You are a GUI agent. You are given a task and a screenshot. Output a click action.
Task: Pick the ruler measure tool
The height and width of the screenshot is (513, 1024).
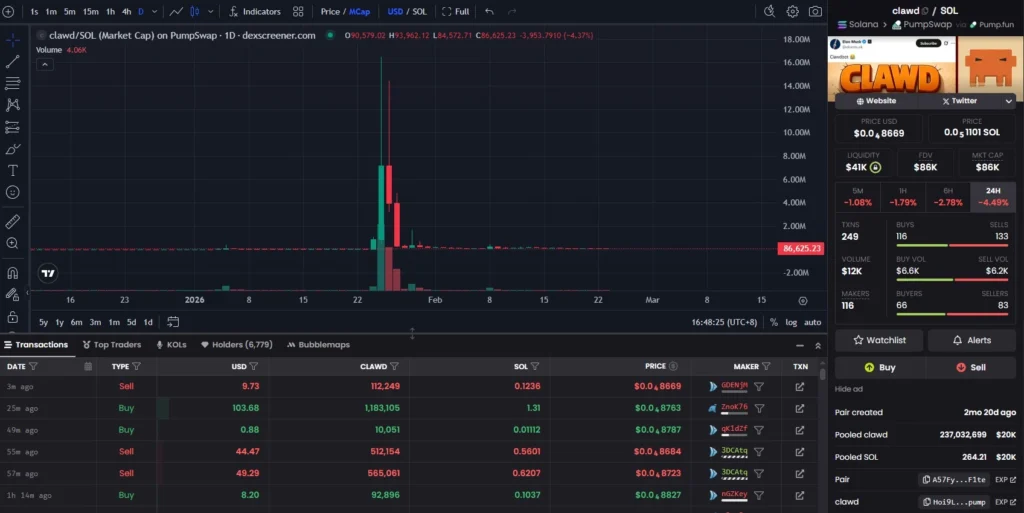(13, 221)
